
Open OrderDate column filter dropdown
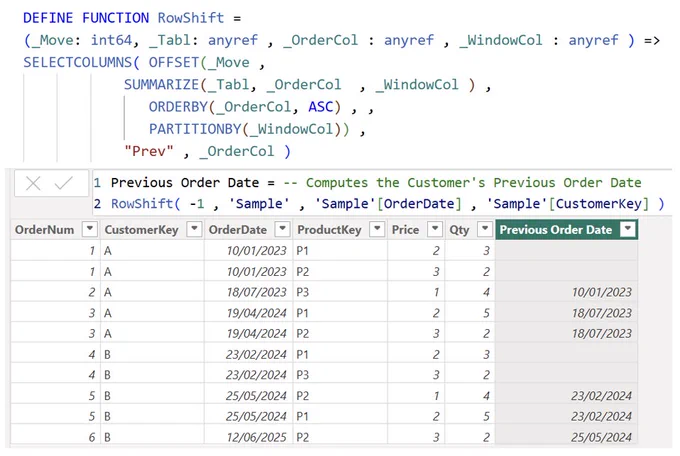tap(282, 229)
